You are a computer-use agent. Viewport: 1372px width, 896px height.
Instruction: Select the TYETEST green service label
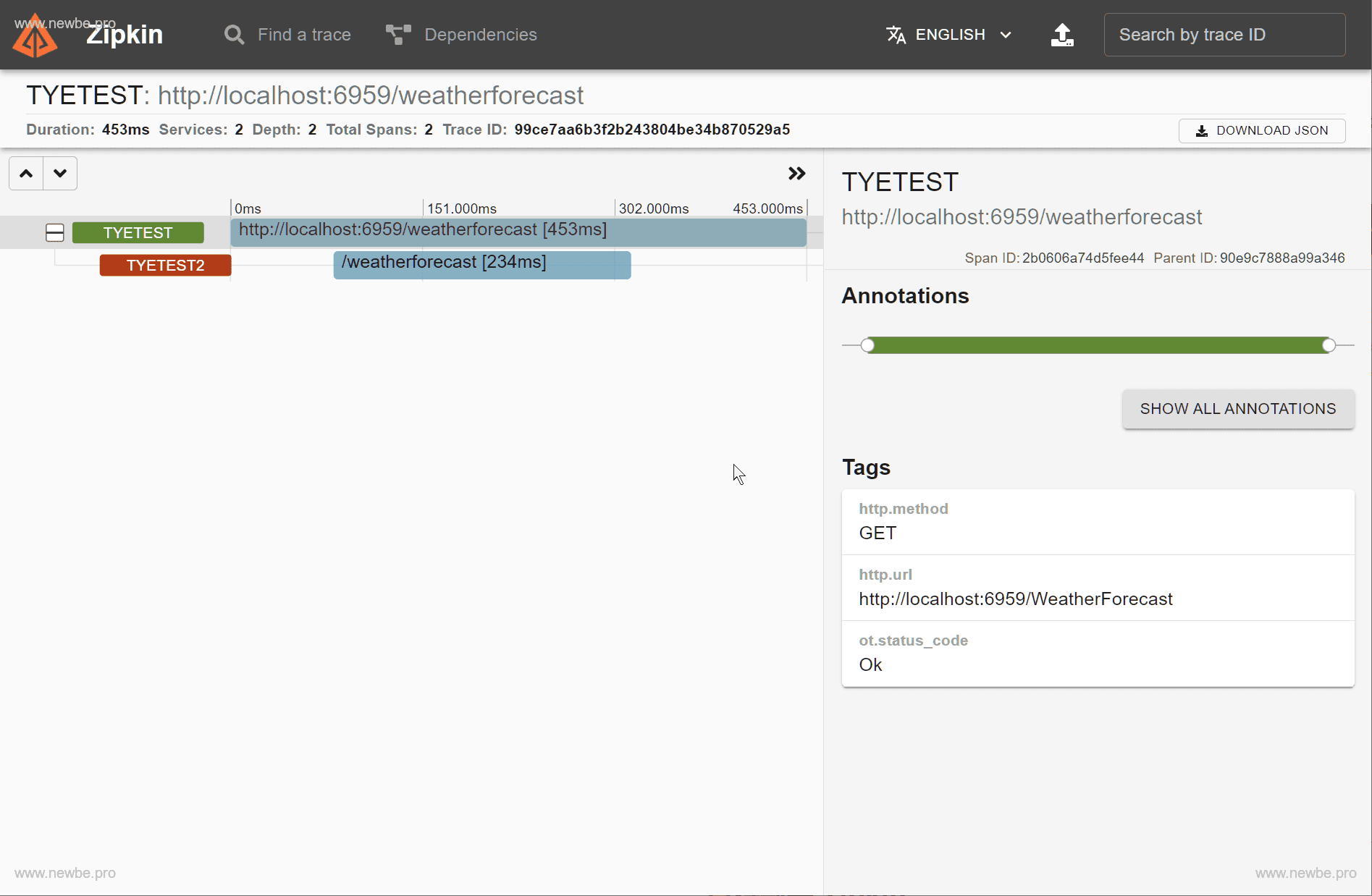(x=138, y=233)
